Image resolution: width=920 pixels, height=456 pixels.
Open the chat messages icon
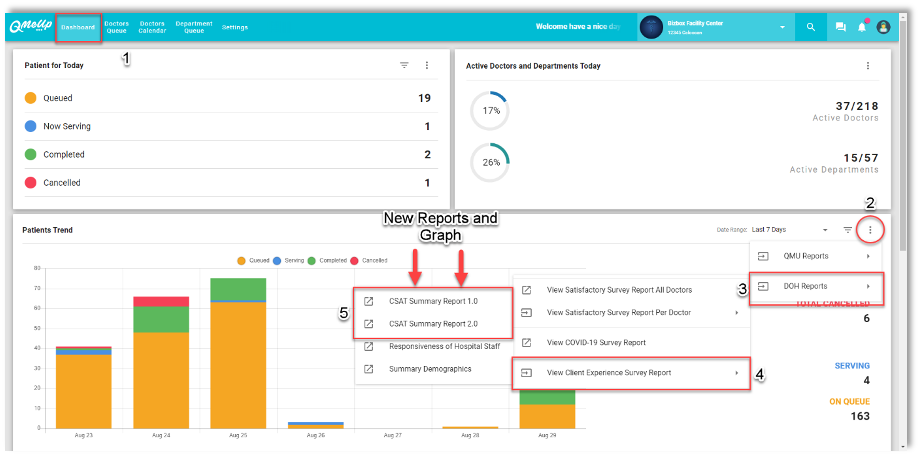[x=841, y=27]
